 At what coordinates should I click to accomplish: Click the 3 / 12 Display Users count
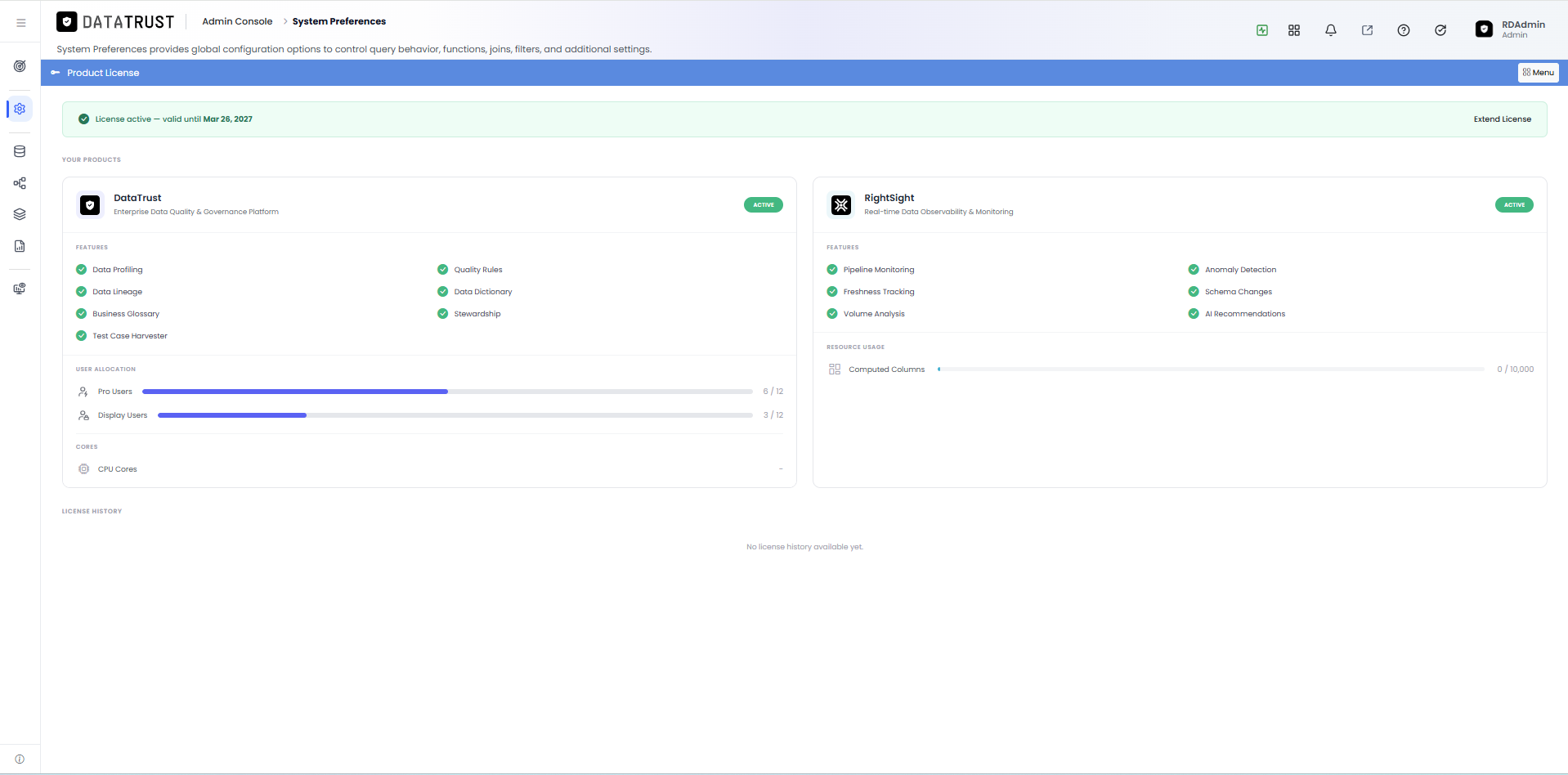point(773,415)
